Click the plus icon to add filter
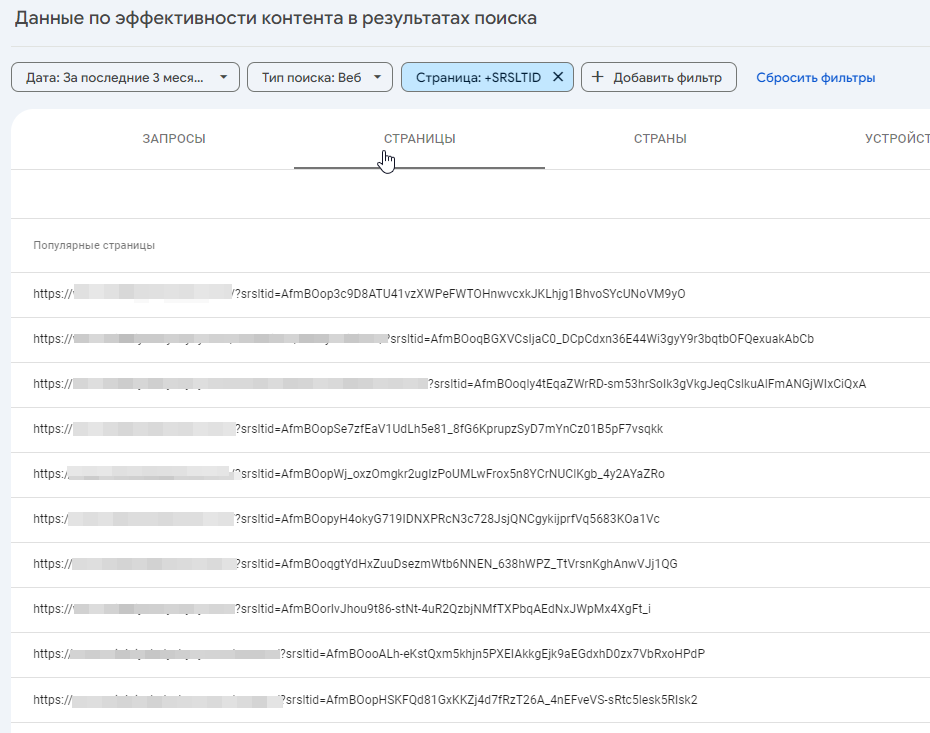The image size is (930, 733). tap(598, 77)
